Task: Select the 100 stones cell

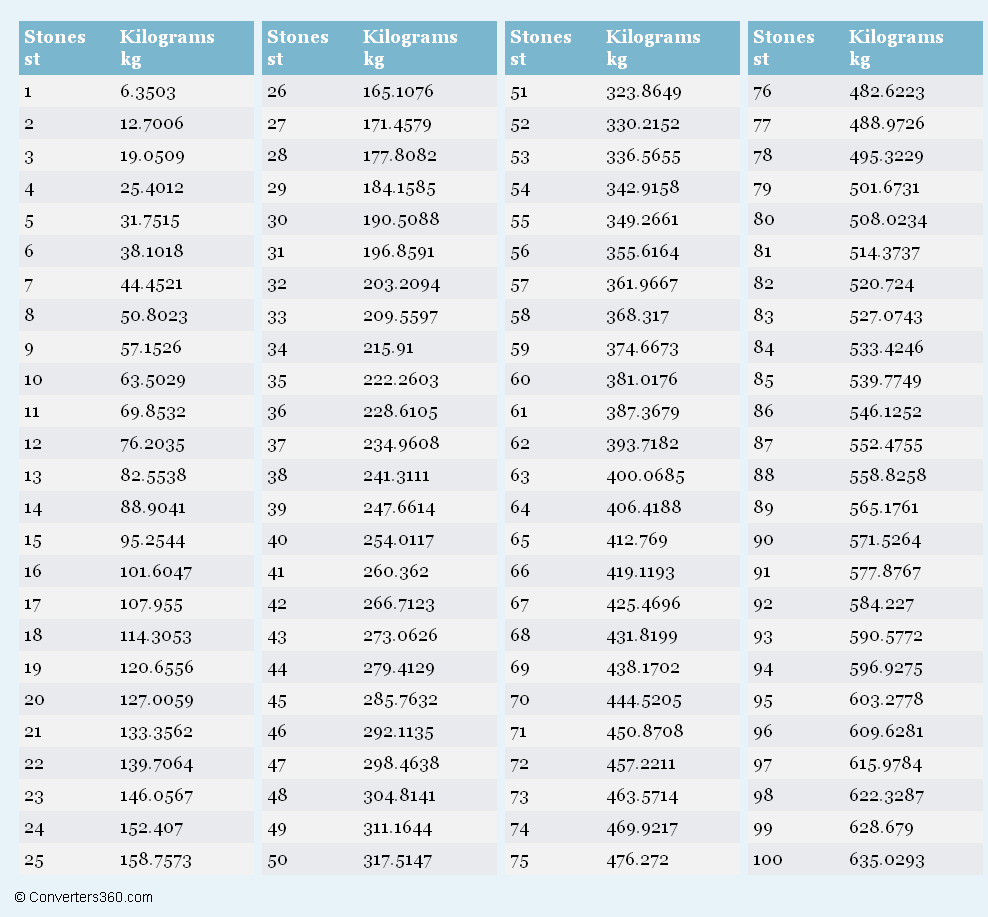Action: (x=767, y=860)
